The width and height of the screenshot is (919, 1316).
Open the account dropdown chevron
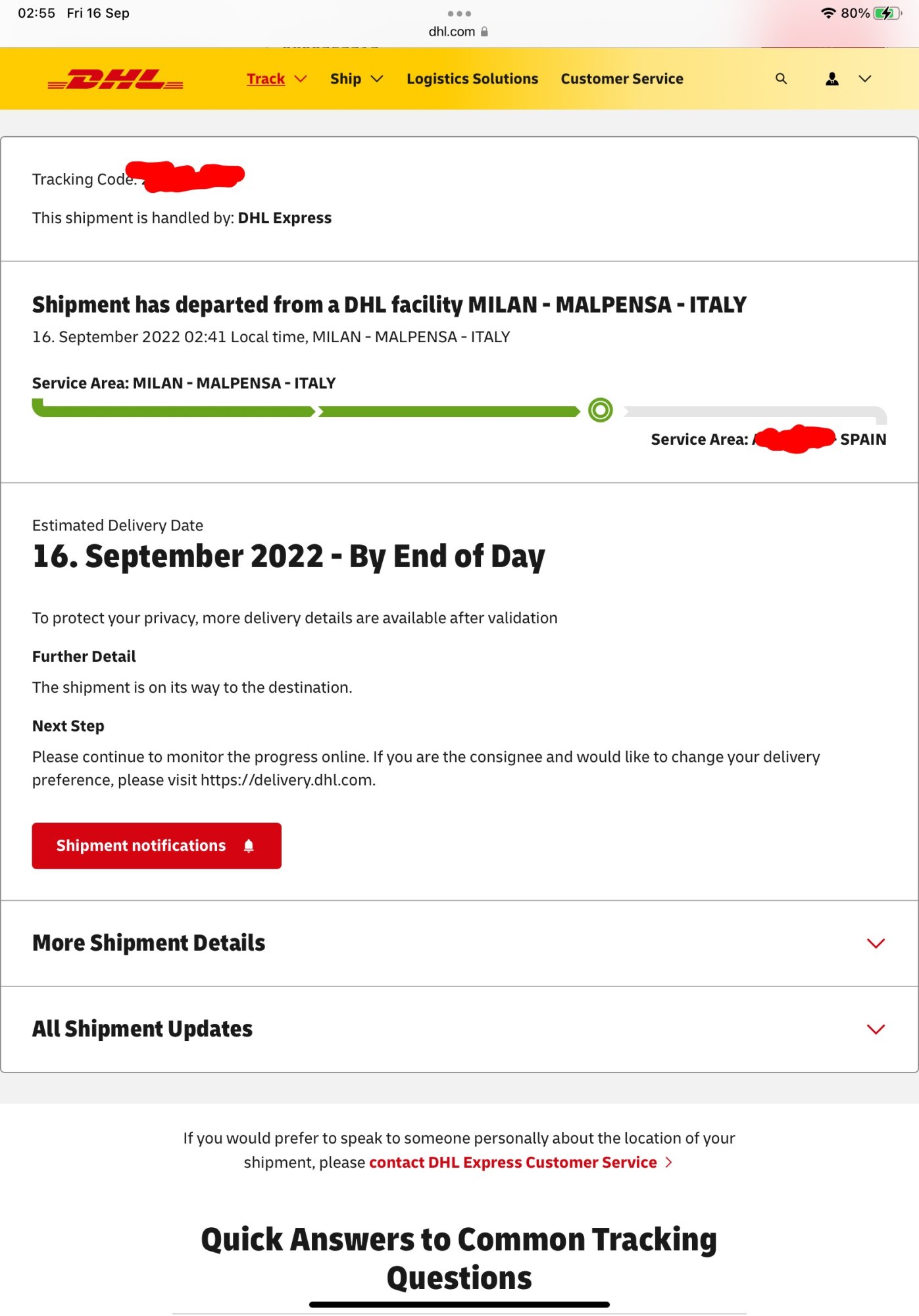pos(865,79)
